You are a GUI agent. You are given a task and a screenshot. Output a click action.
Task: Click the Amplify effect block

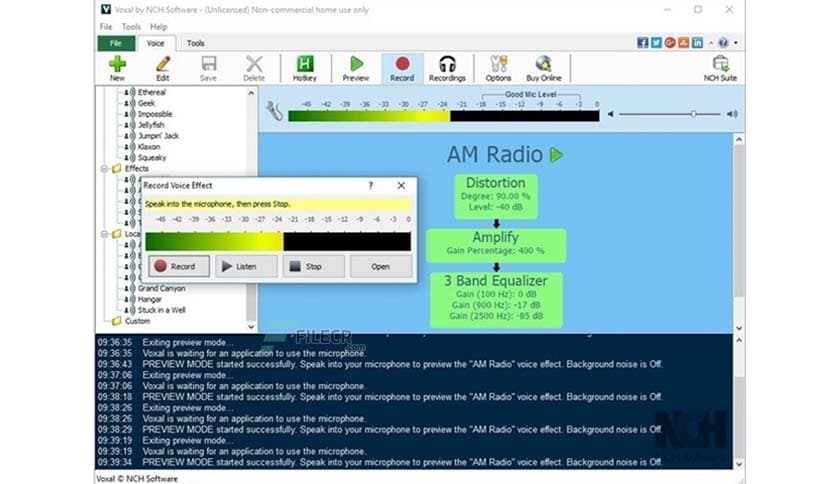point(496,245)
